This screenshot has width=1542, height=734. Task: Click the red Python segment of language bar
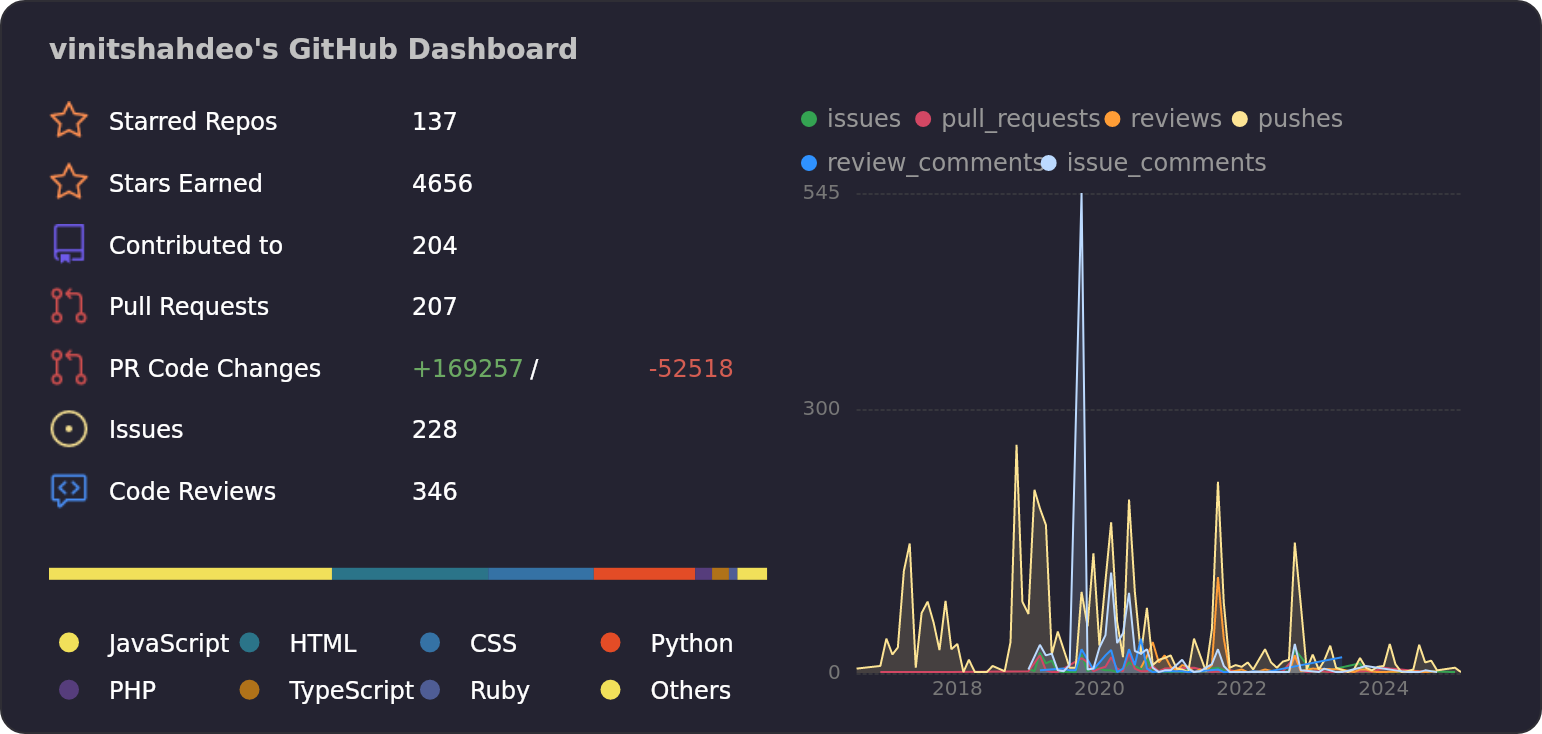tap(644, 574)
